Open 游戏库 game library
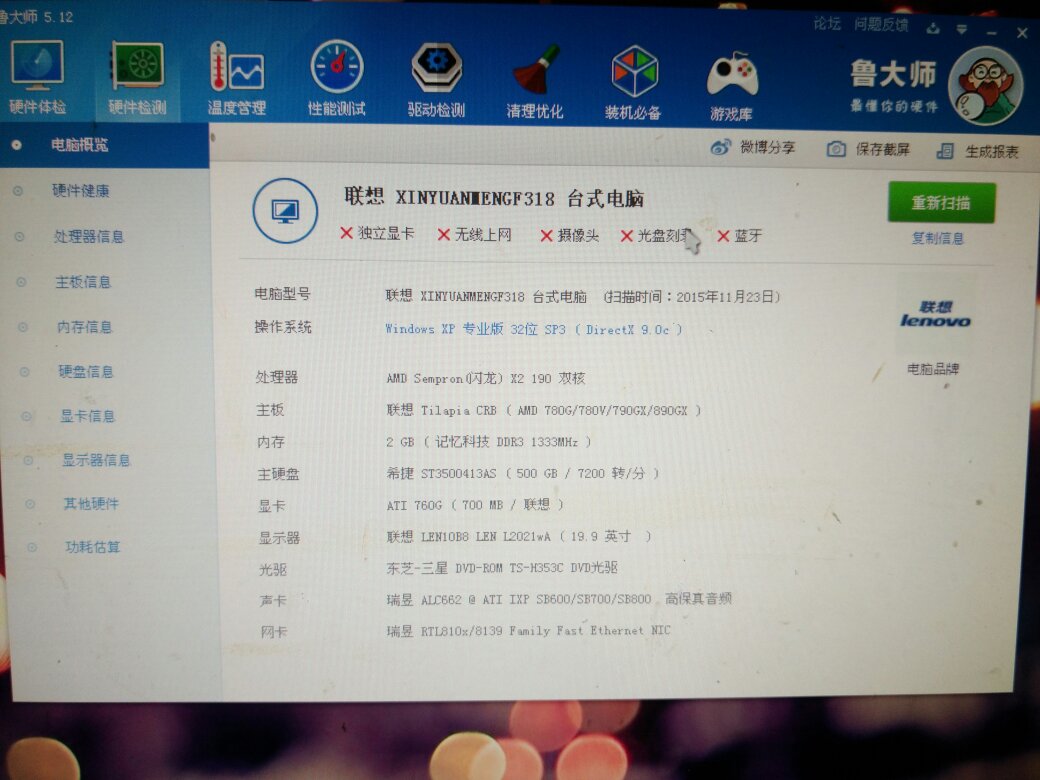 point(732,86)
